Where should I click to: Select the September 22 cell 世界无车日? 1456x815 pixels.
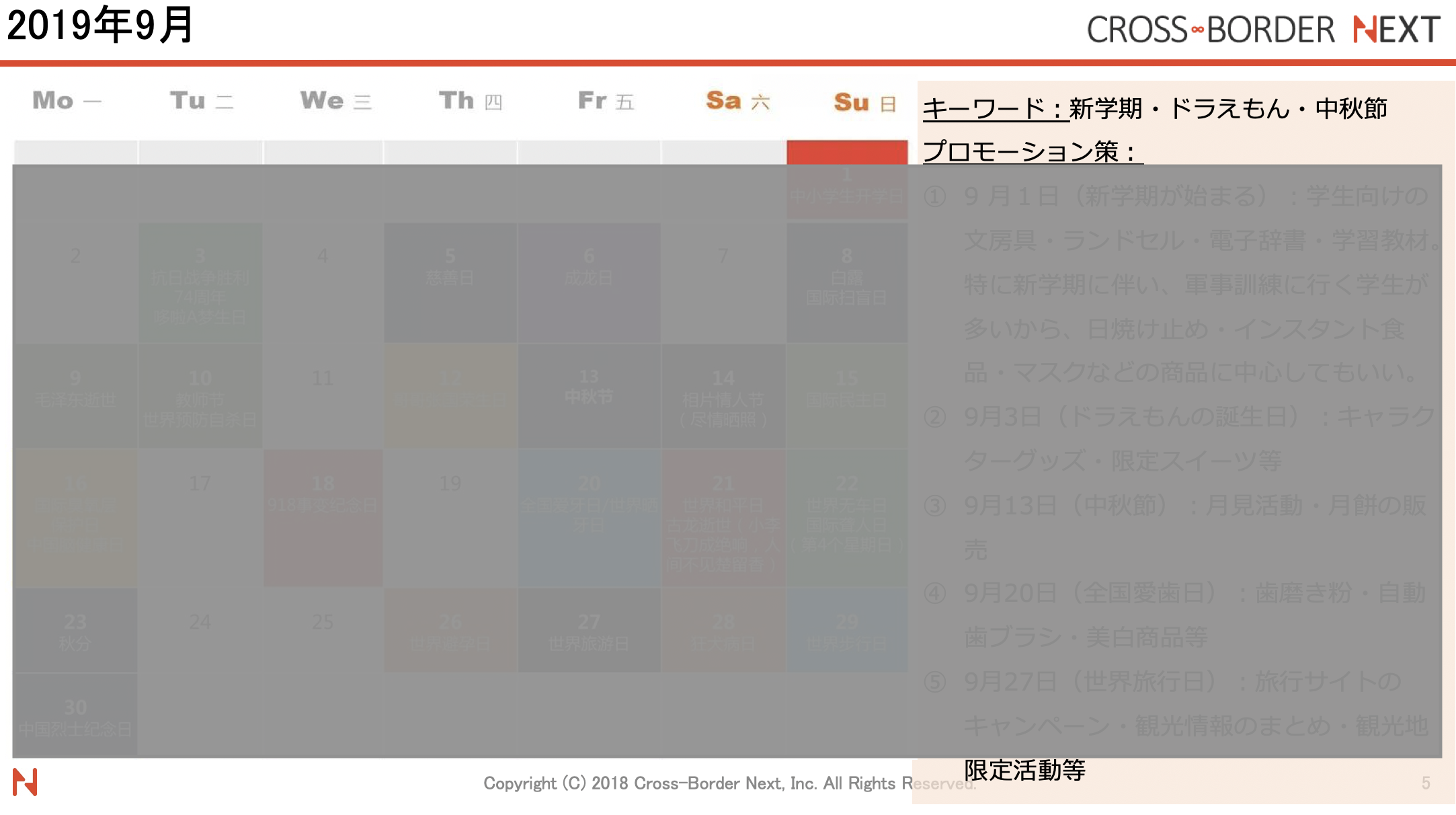click(x=847, y=518)
